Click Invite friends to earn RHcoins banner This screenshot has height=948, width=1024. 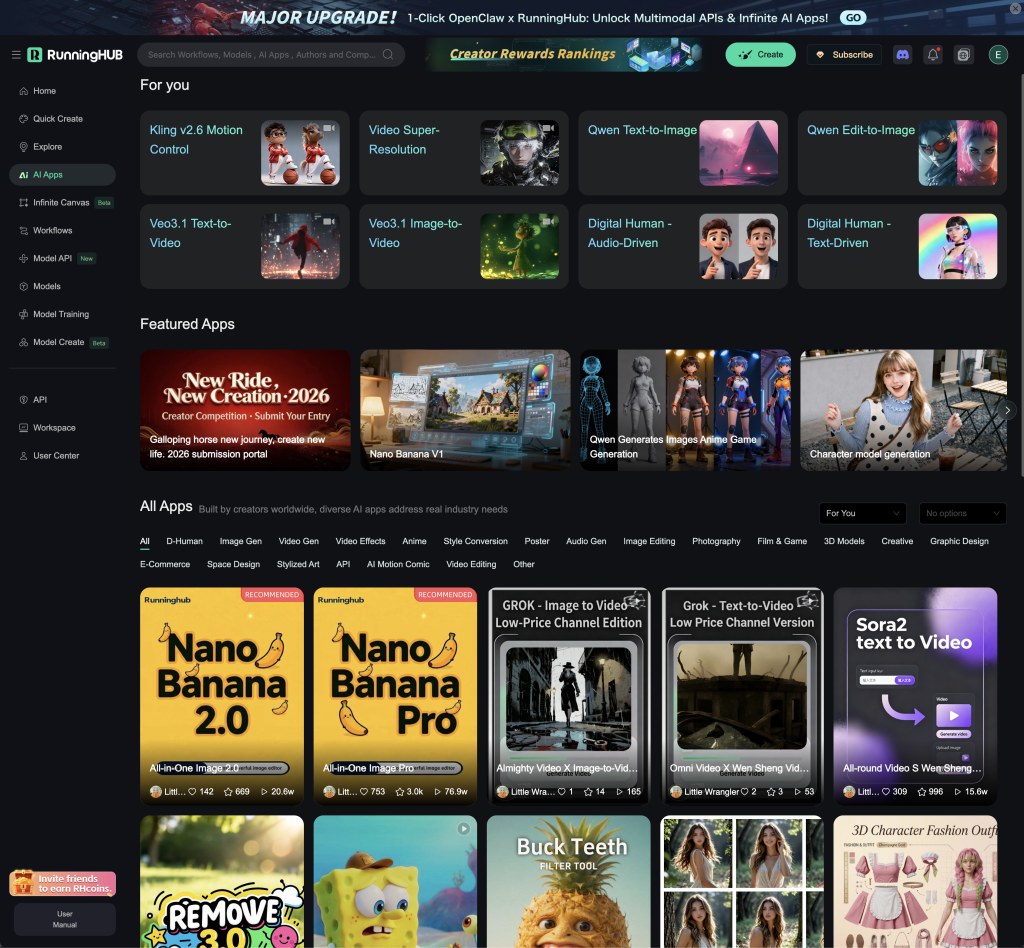coord(63,883)
